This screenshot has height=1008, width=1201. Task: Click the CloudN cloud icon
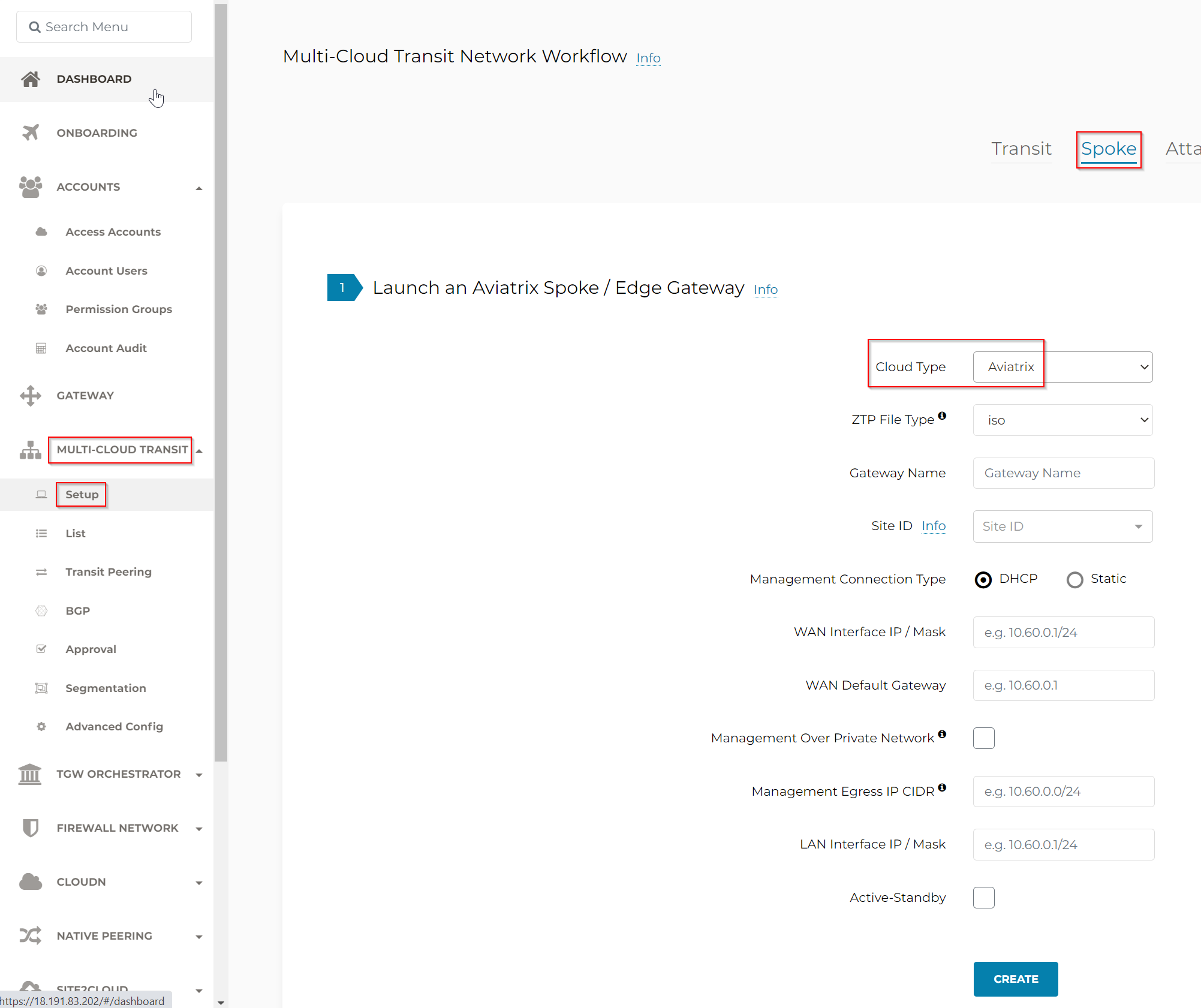31,882
